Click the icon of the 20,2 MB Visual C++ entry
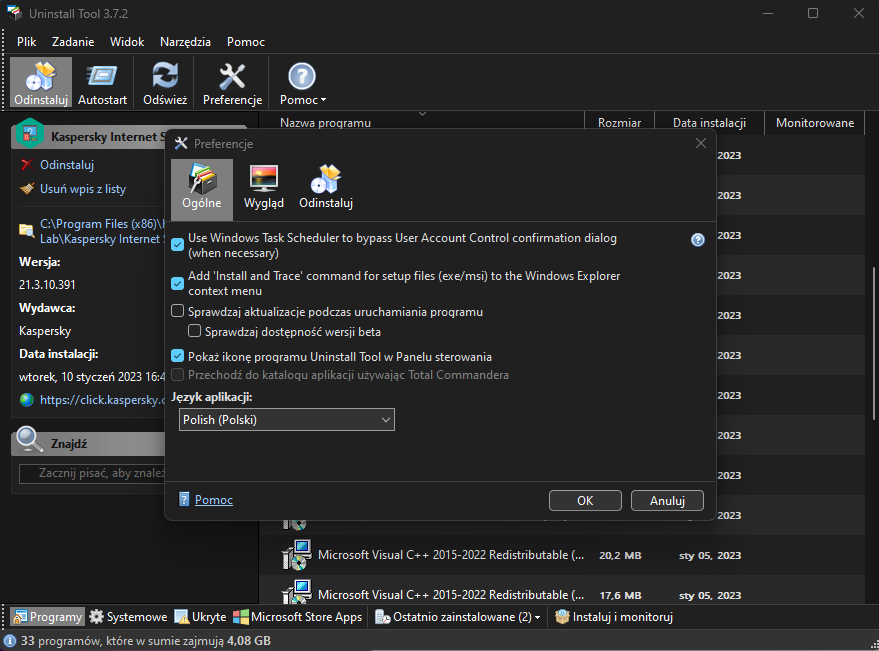The image size is (879, 651). tap(296, 555)
